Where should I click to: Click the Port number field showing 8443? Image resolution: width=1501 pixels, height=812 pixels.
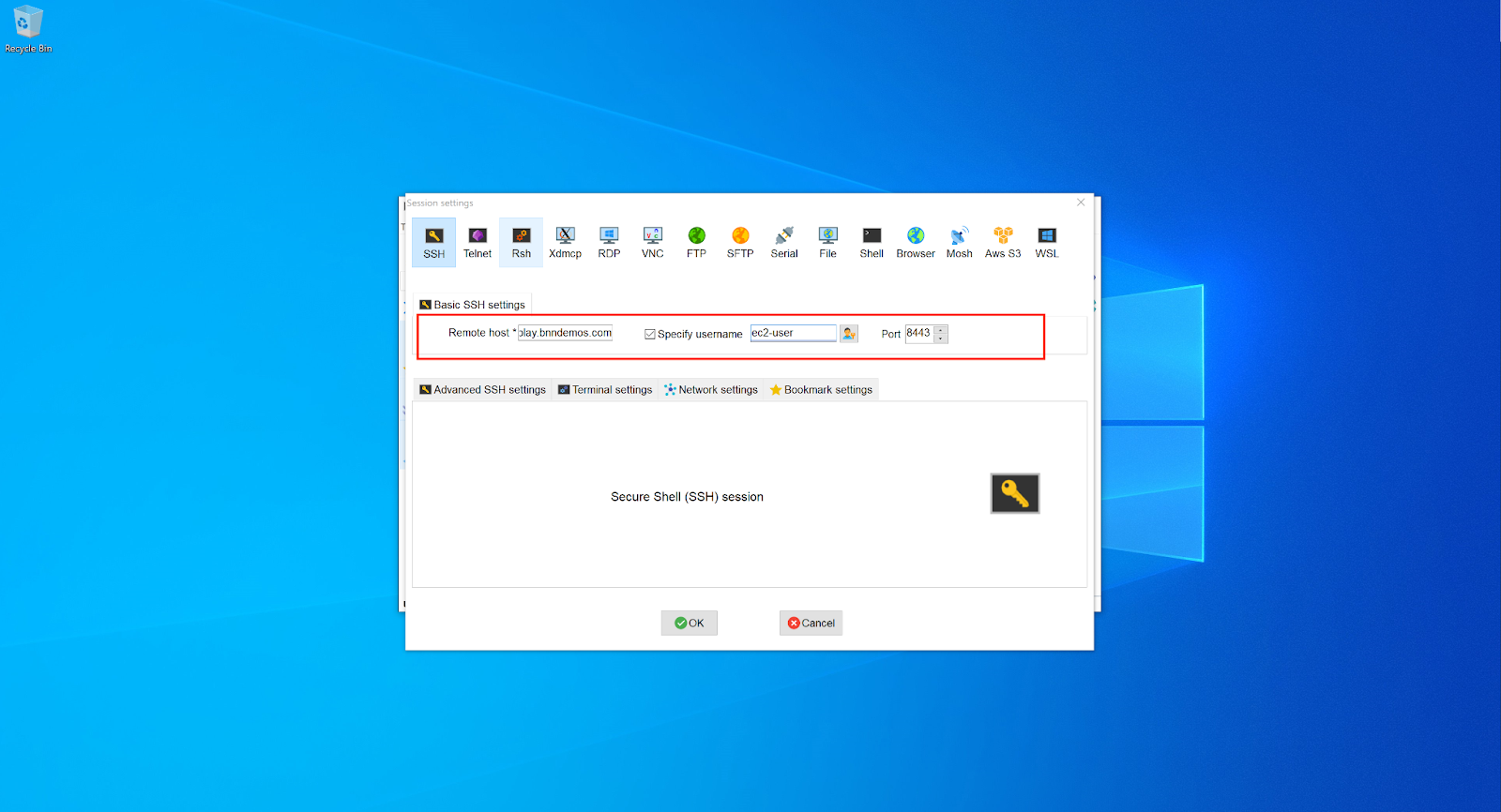pos(919,334)
